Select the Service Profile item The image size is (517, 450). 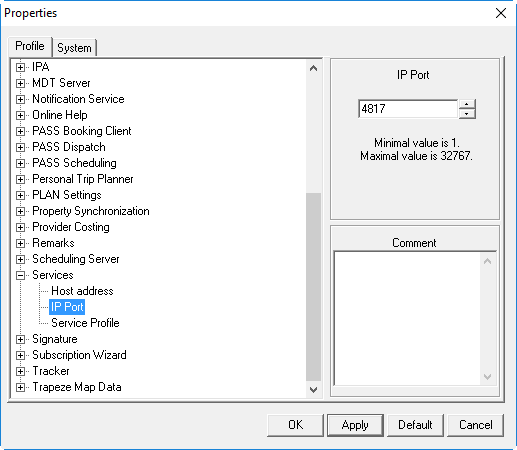pos(85,323)
